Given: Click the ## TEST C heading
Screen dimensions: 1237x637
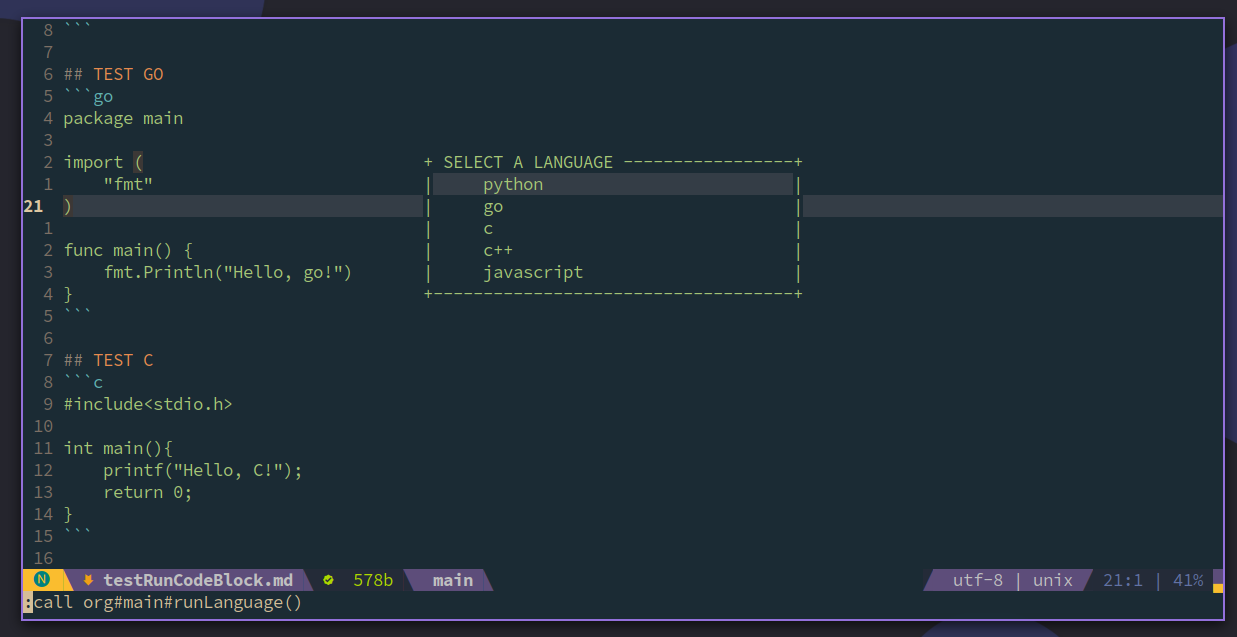Looking at the screenshot, I should pyautogui.click(x=108, y=360).
